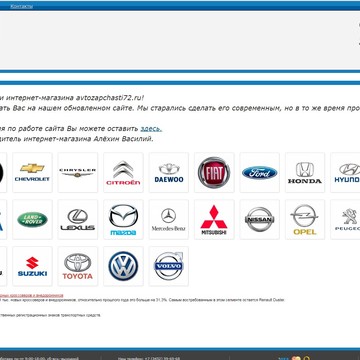Open the green Land Rover logo
This screenshot has height=360, width=360.
coord(32,219)
